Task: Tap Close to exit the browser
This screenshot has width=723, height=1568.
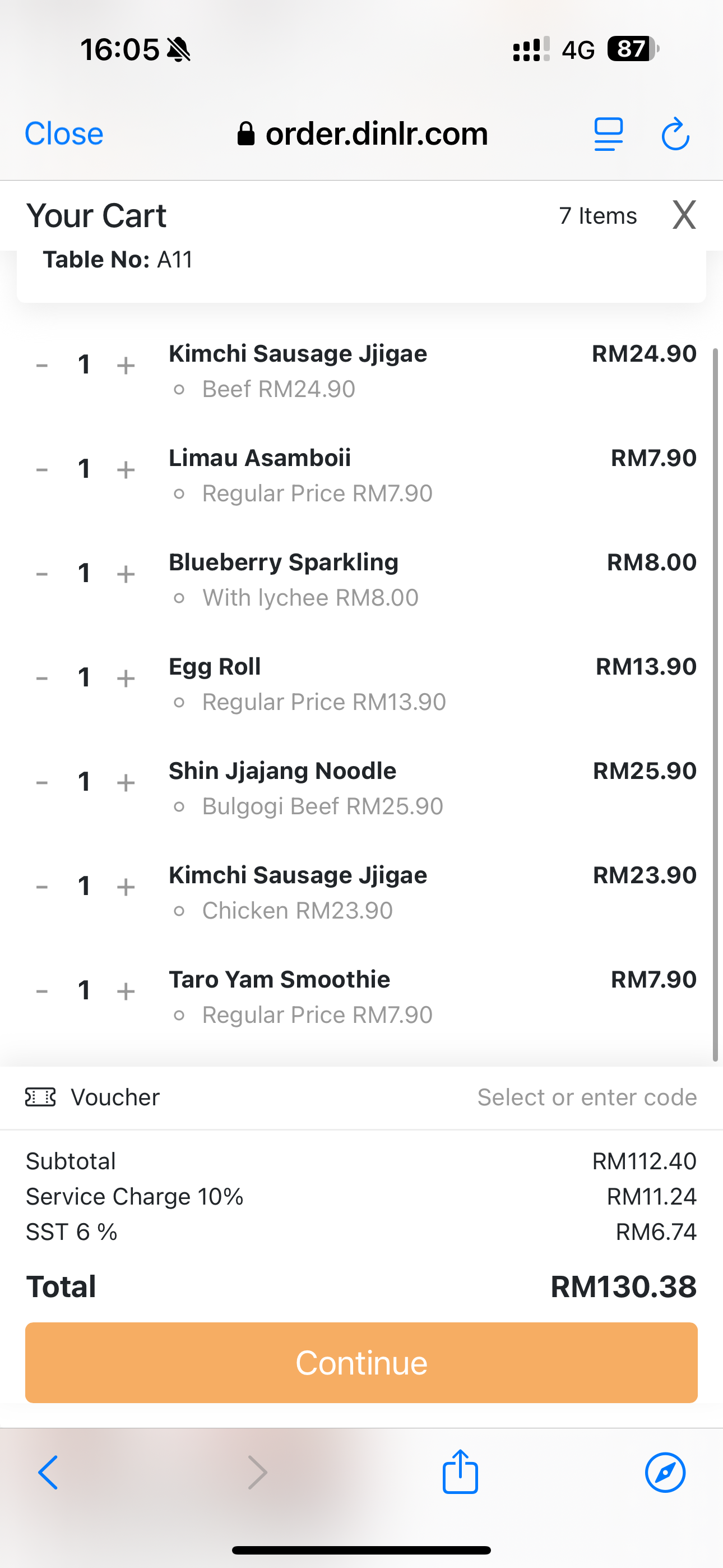Action: (x=64, y=133)
